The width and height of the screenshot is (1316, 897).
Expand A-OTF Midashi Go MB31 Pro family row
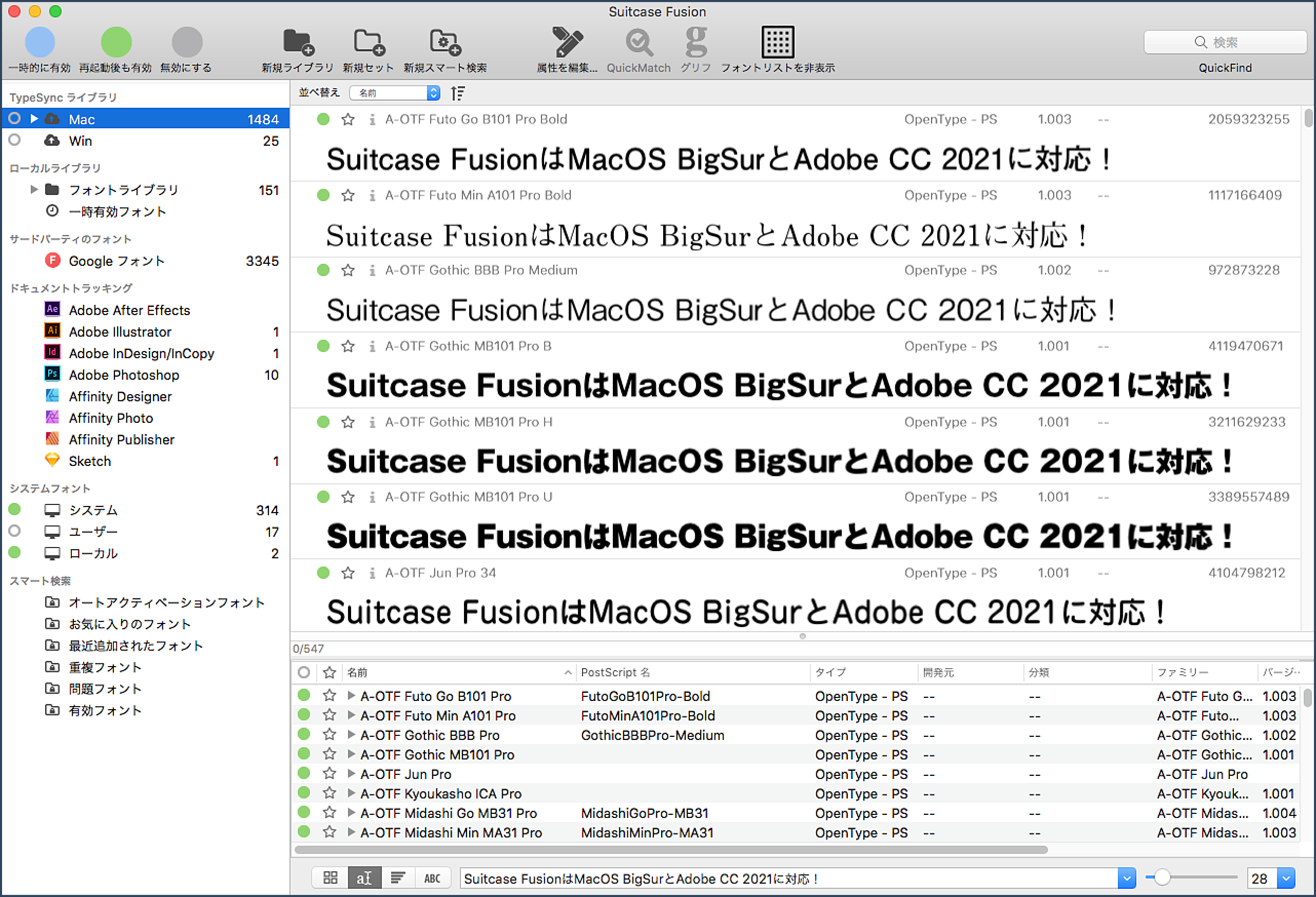[x=351, y=813]
